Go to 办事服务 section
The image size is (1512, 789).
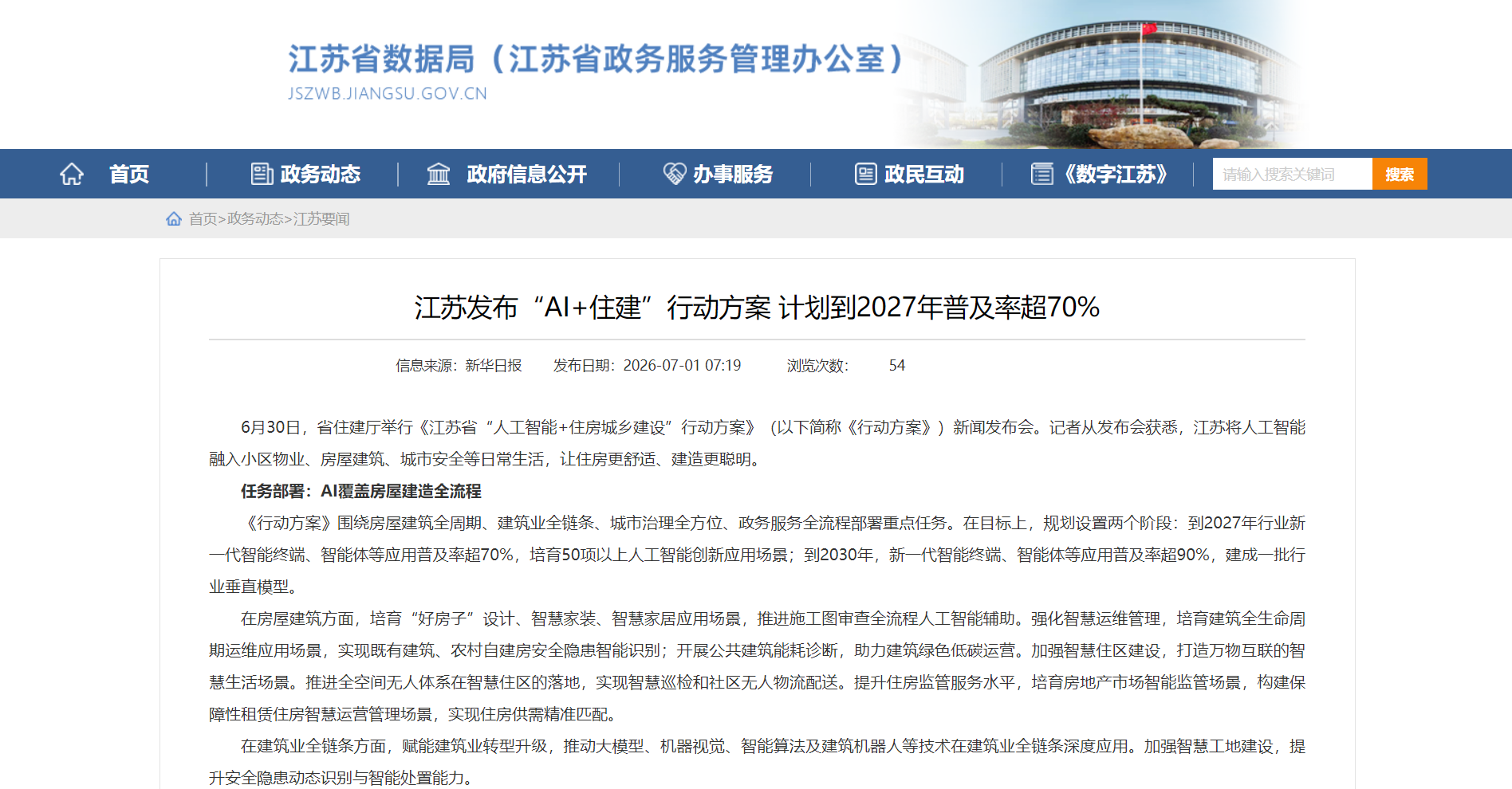coord(733,174)
